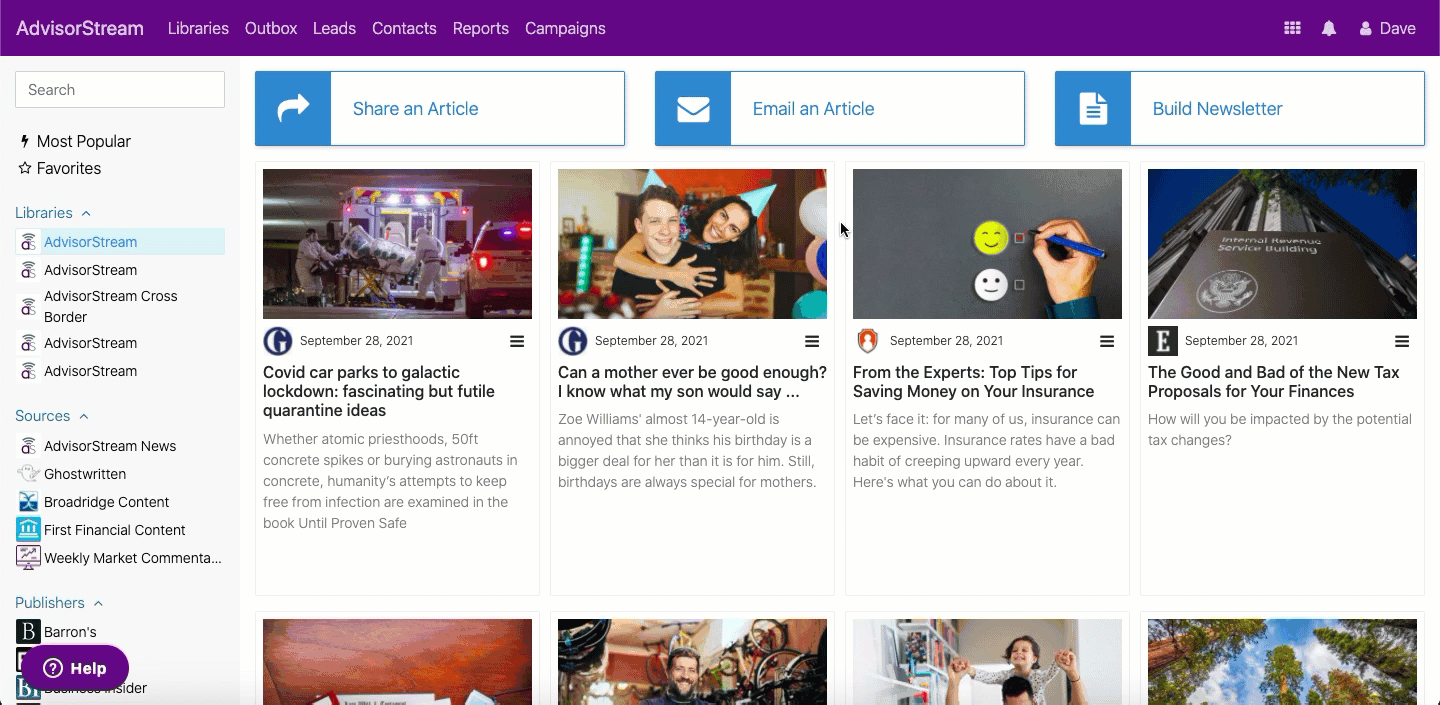Show Most Popular articles
The width and height of the screenshot is (1440, 705).
75,142
